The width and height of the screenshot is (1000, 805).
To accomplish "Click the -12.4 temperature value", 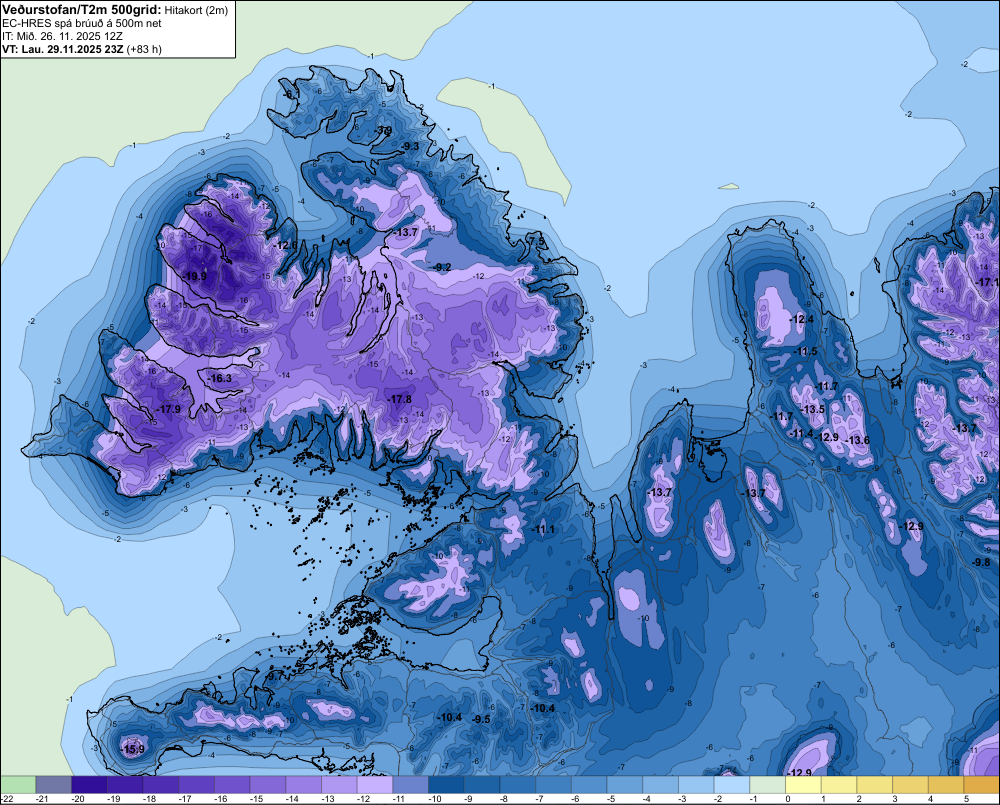I will (802, 319).
